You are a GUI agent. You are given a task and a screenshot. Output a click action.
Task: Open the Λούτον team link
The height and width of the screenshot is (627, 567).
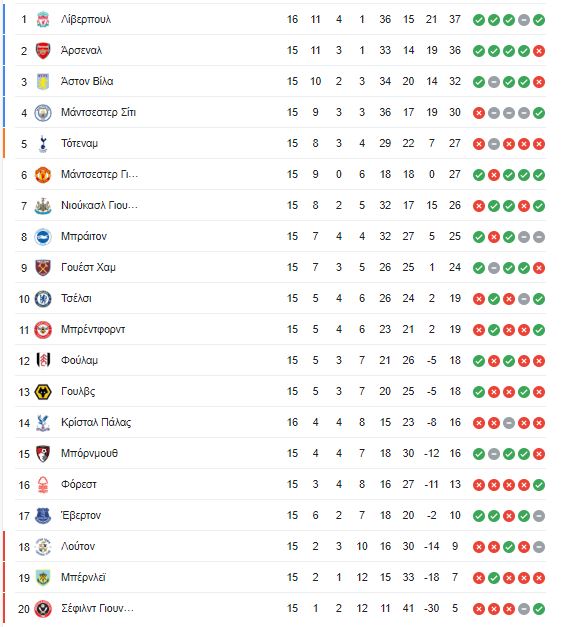tap(78, 547)
